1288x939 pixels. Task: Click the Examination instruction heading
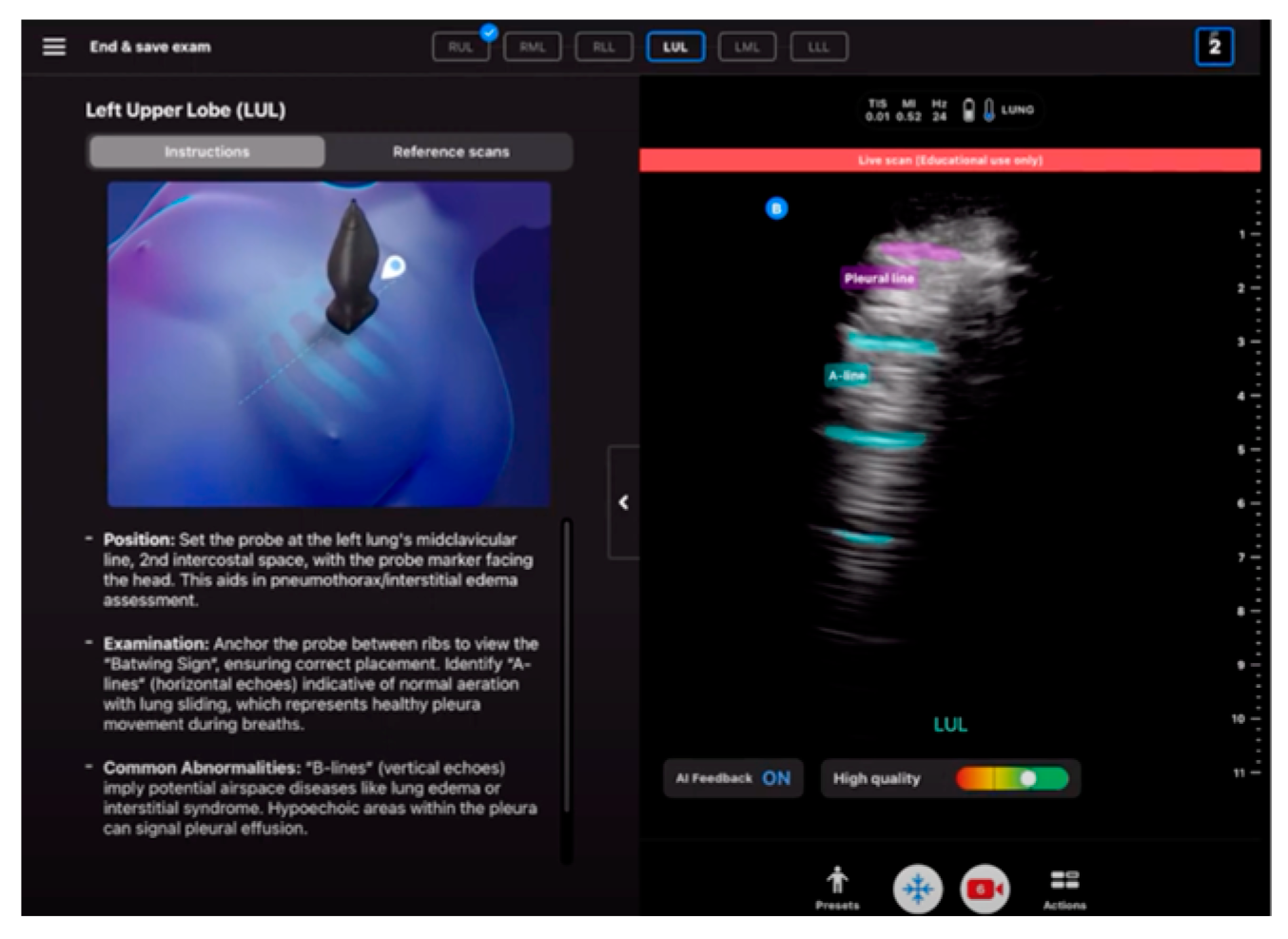click(156, 644)
